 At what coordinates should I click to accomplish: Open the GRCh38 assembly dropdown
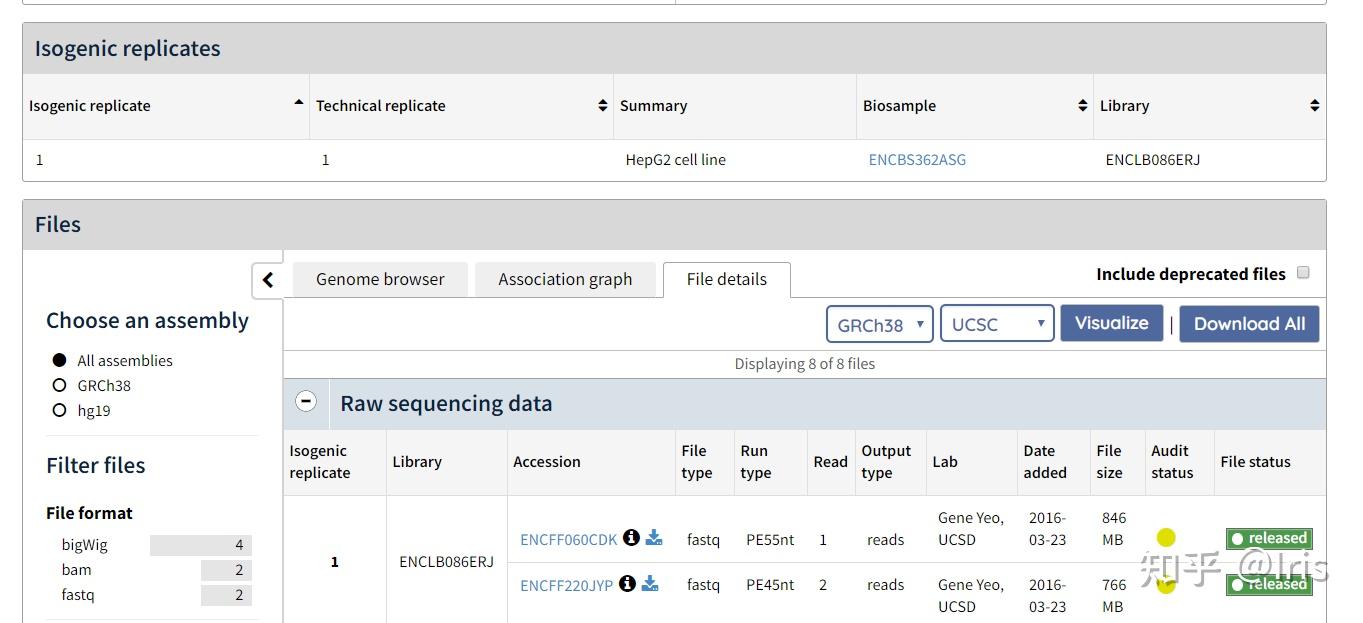(x=880, y=324)
